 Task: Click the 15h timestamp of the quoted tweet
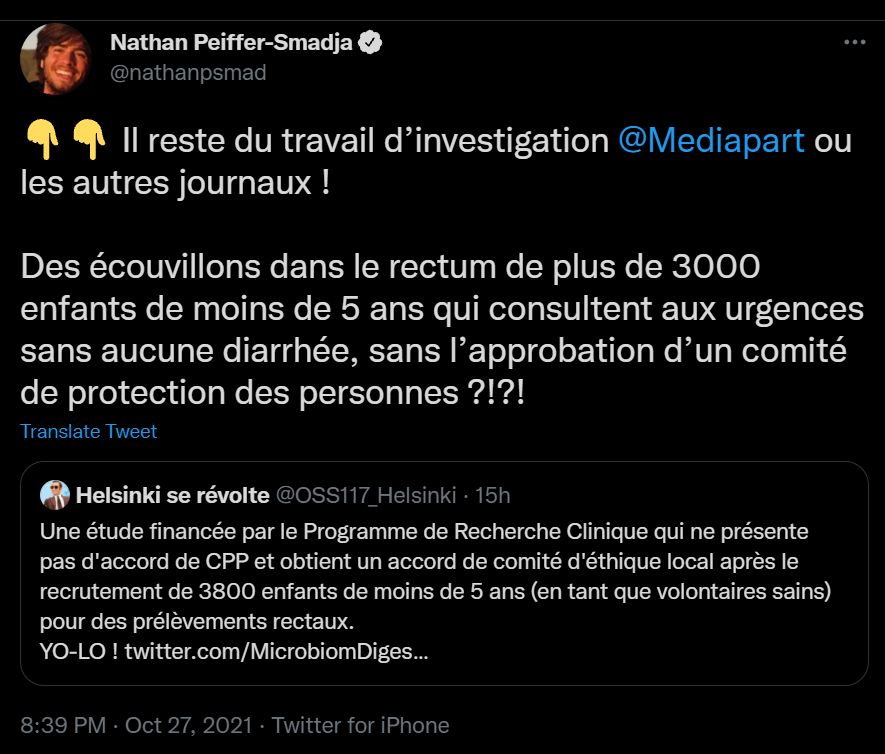pos(492,495)
